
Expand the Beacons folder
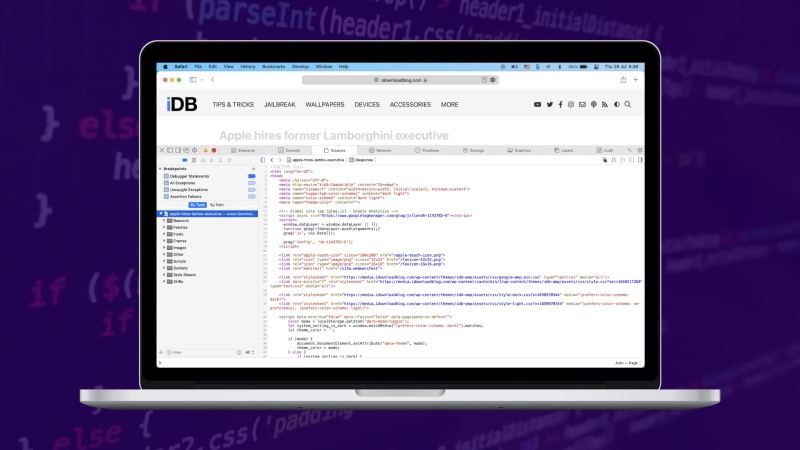[x=164, y=220]
